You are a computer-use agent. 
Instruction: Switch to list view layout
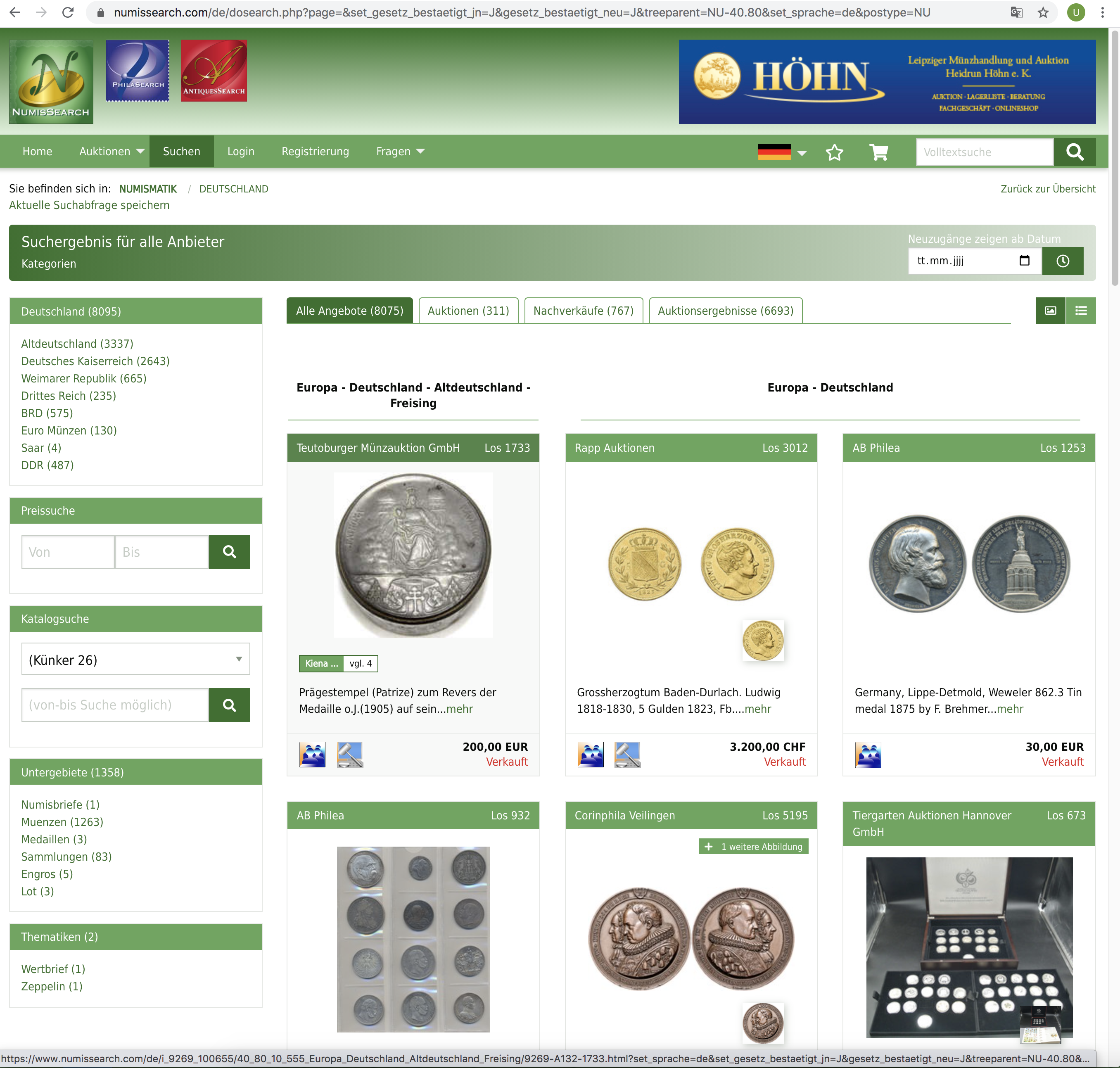(1081, 310)
